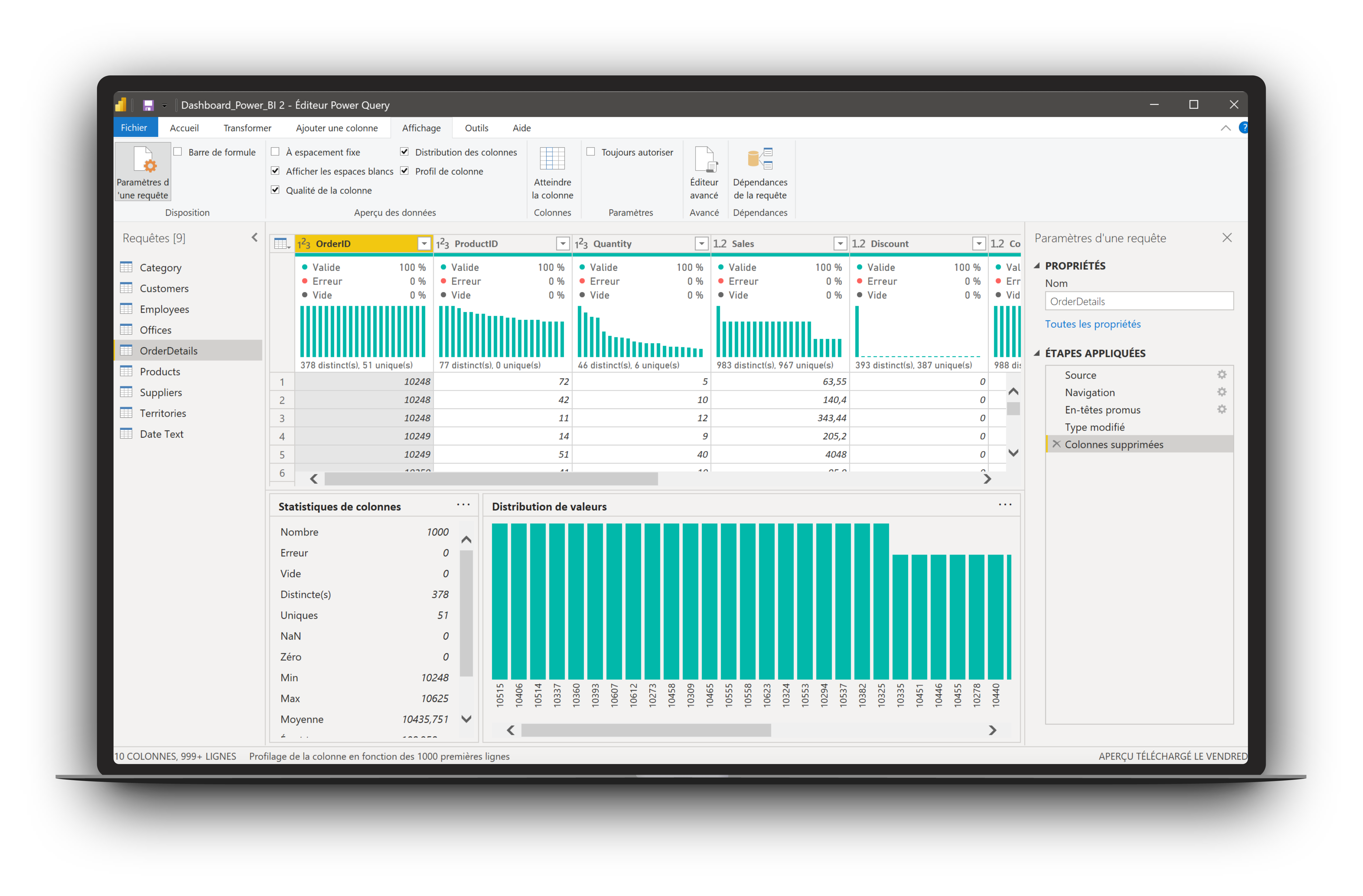Click the Power BI logo icon
This screenshot has height=896, width=1363.
(x=121, y=105)
